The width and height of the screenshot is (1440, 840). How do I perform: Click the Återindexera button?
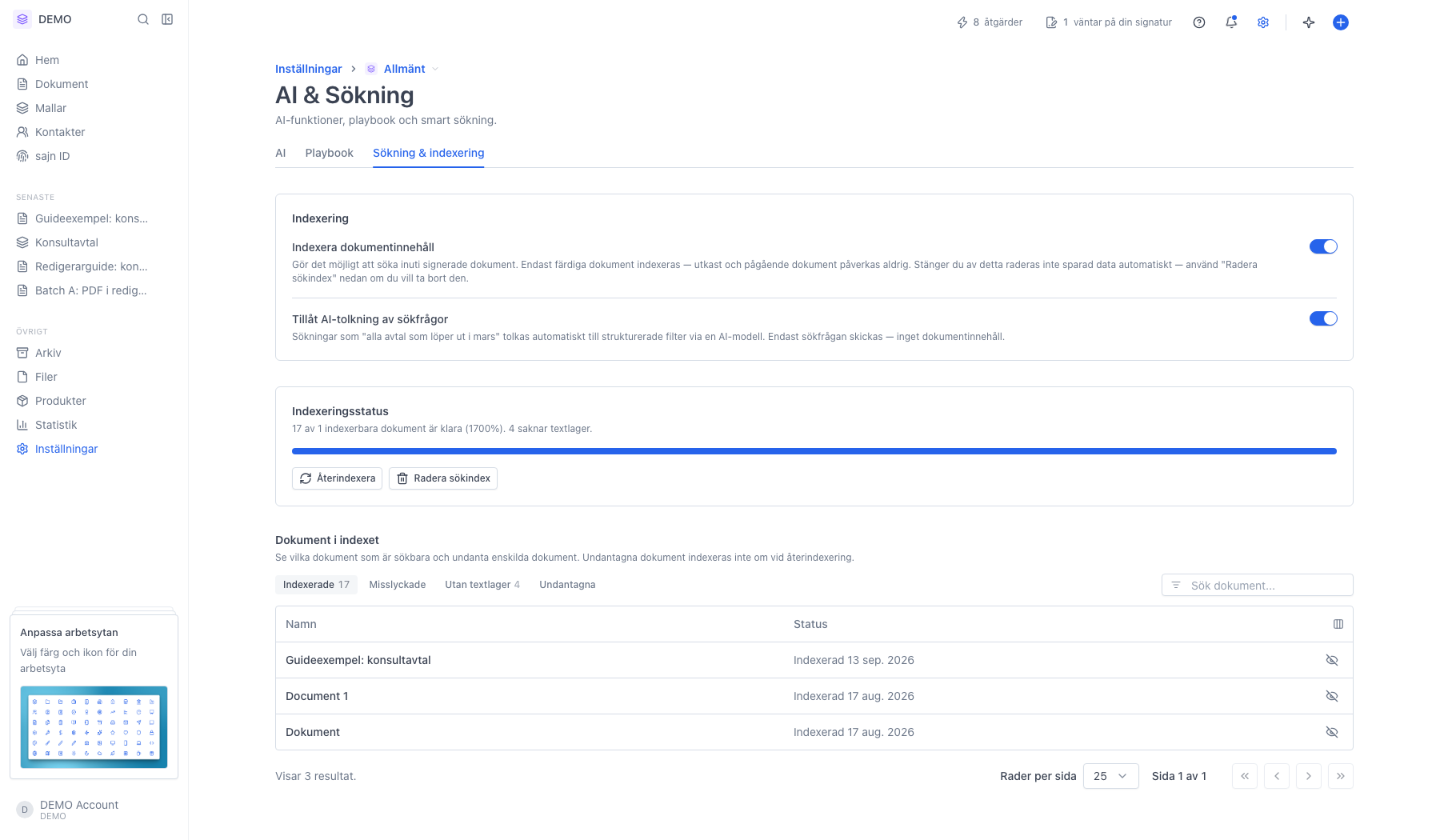(x=337, y=478)
